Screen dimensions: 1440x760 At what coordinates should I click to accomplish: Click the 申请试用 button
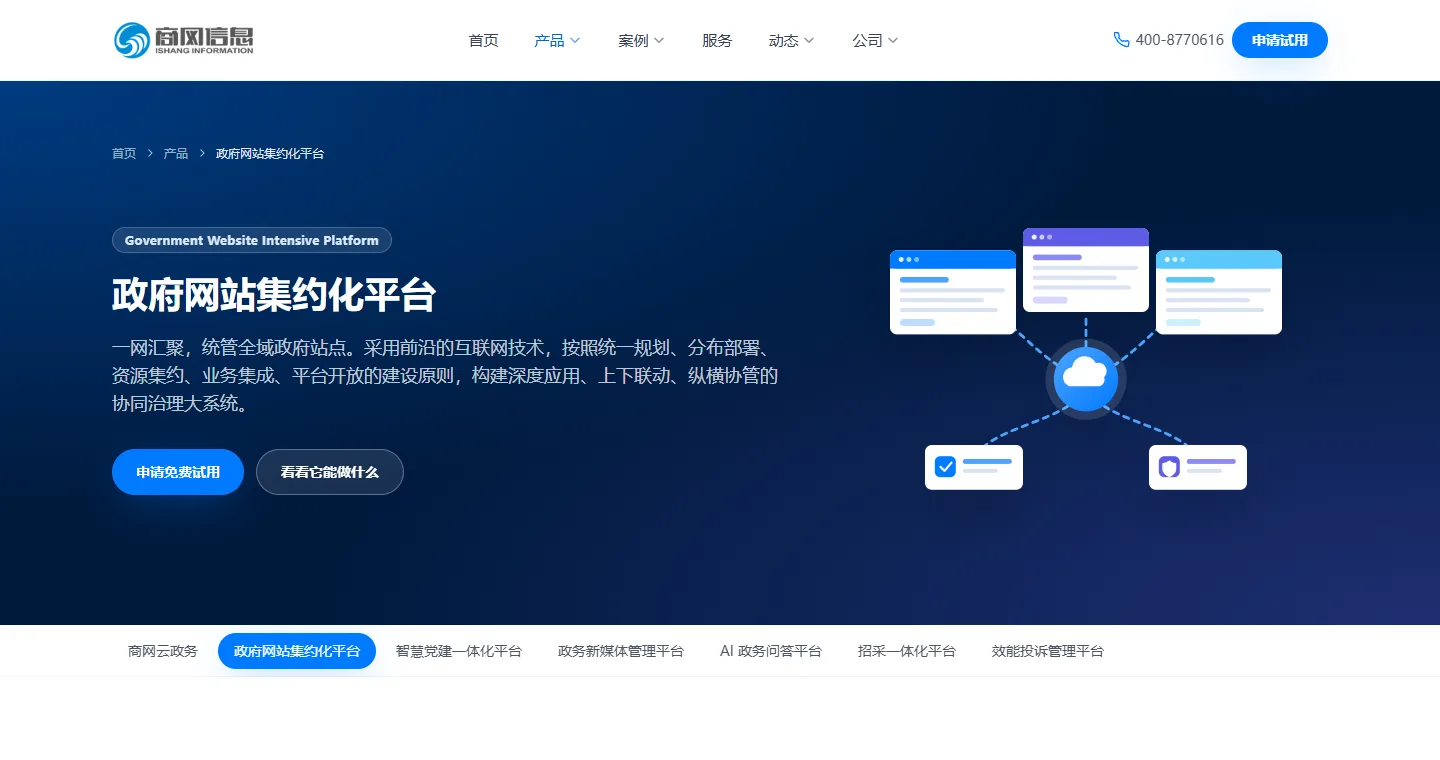click(x=1280, y=40)
